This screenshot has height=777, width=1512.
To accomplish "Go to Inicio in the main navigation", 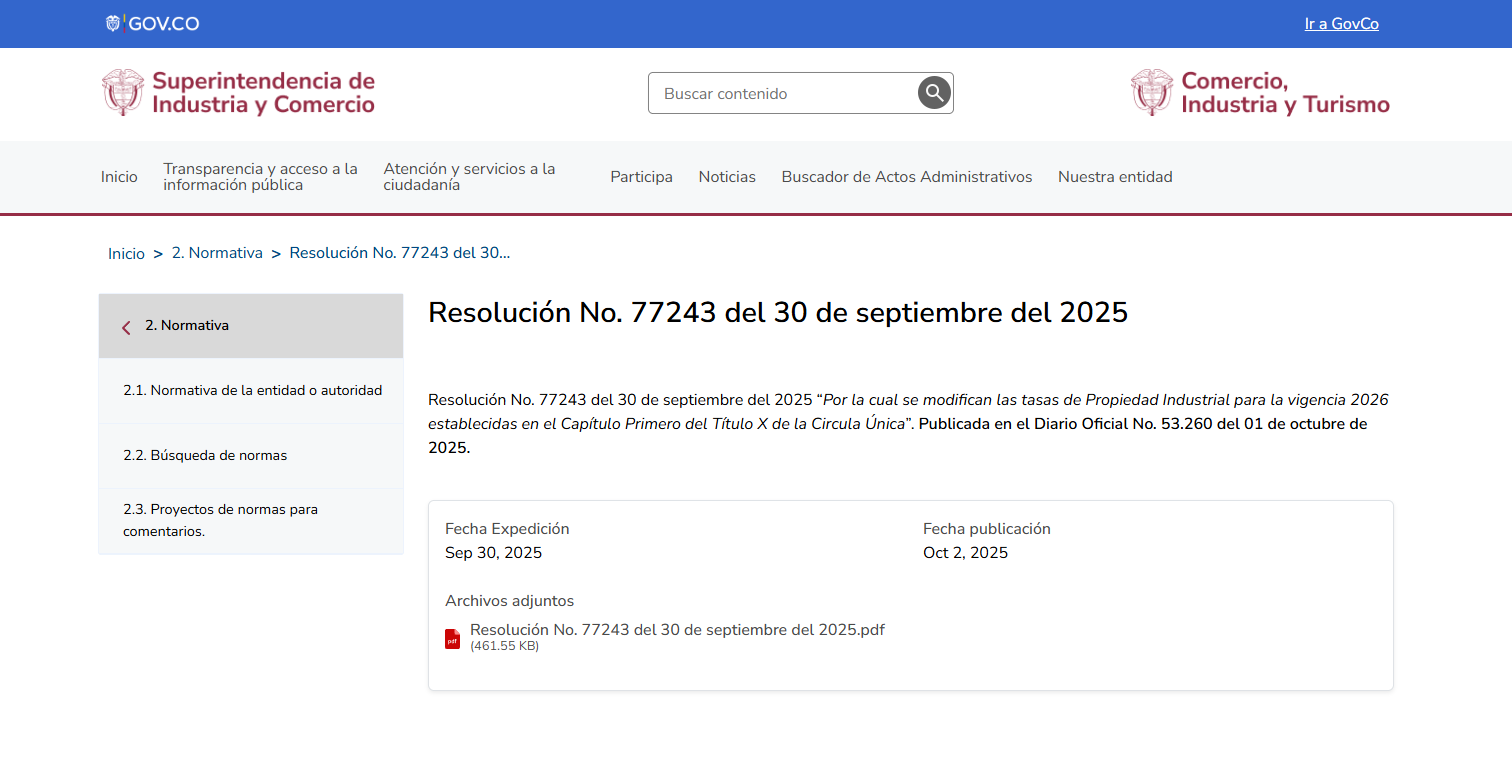I will pos(119,177).
